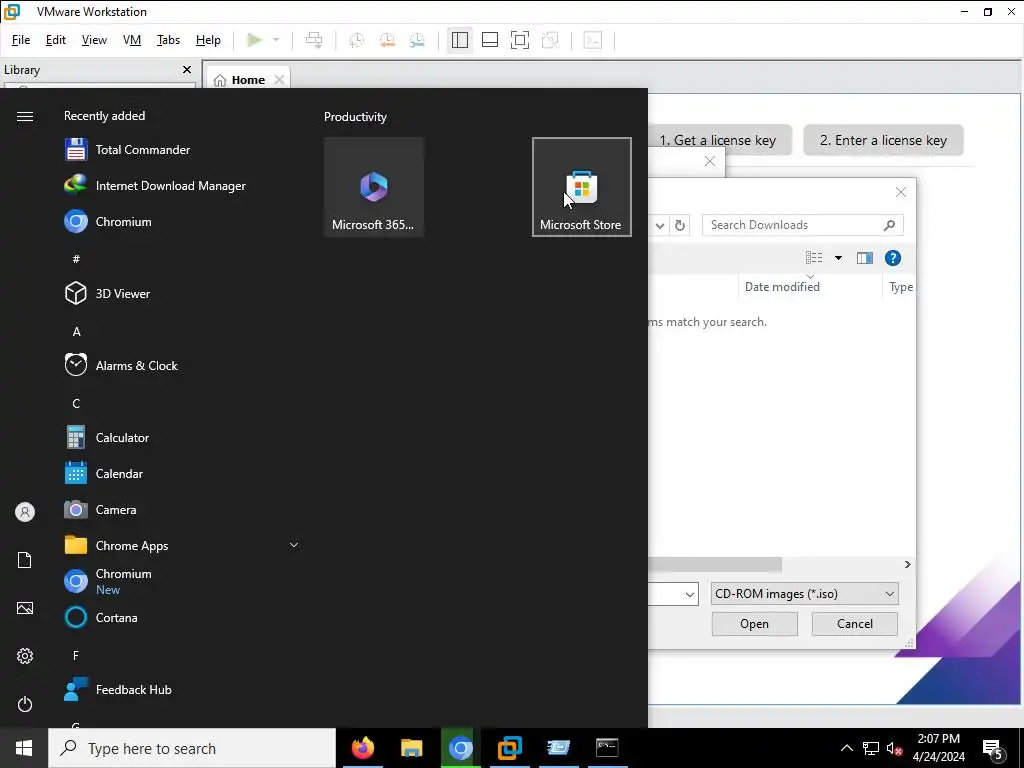This screenshot has width=1024, height=768.
Task: Close the Library panel
Action: tap(187, 69)
